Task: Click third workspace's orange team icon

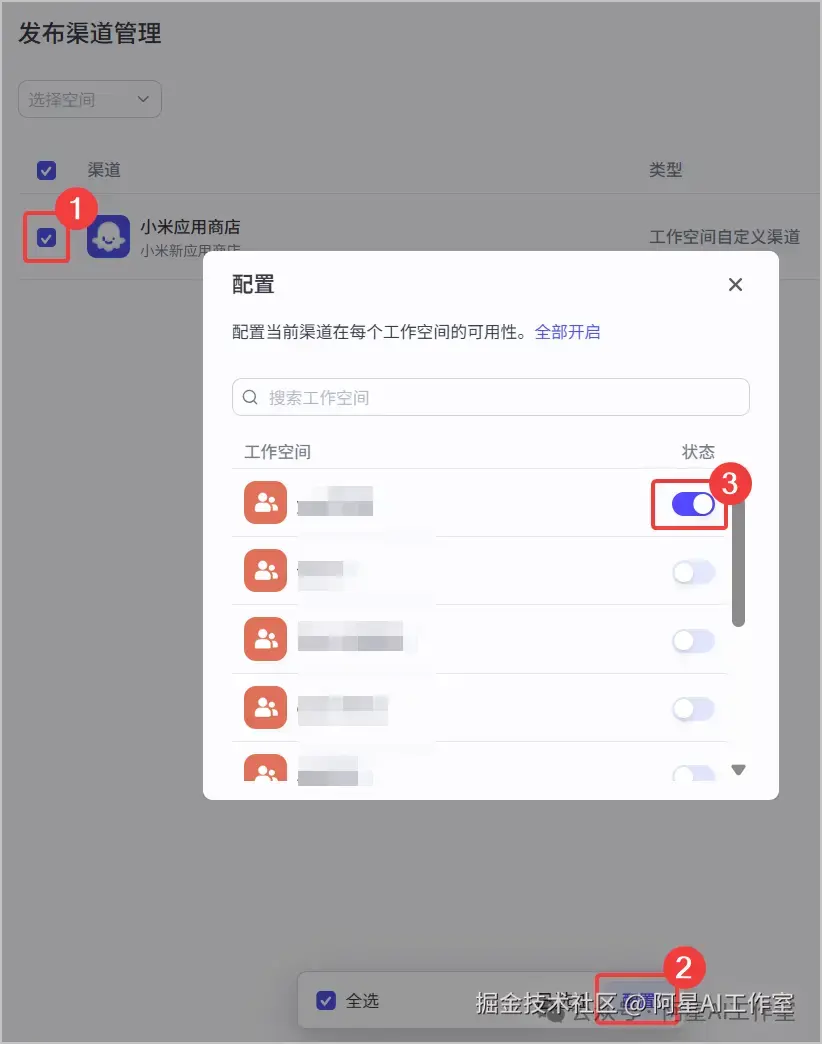Action: (x=266, y=639)
